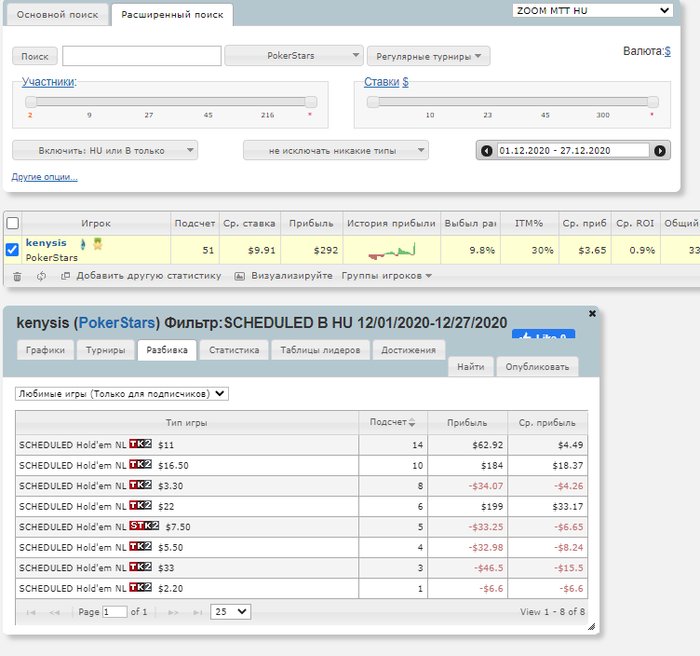
Task: Sort table by Подсчет column arrows
Action: [x=412, y=422]
